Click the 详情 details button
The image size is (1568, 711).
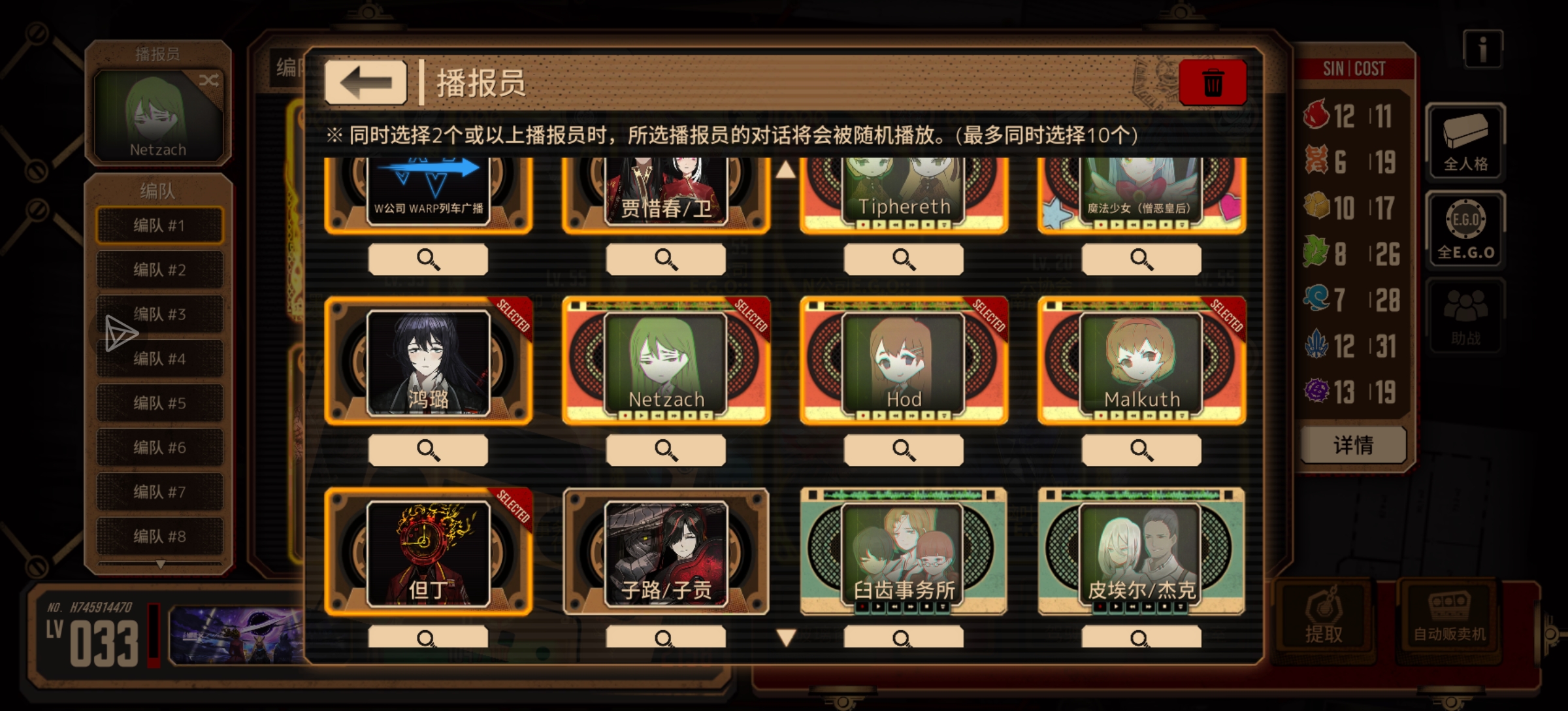click(x=1353, y=445)
